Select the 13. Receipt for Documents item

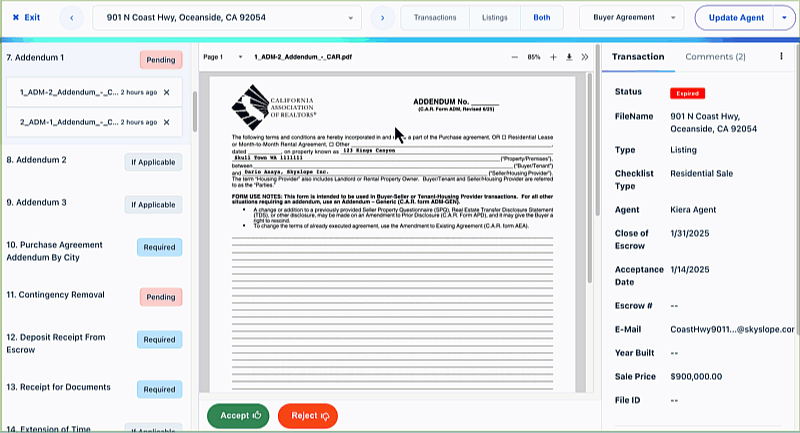[58, 387]
